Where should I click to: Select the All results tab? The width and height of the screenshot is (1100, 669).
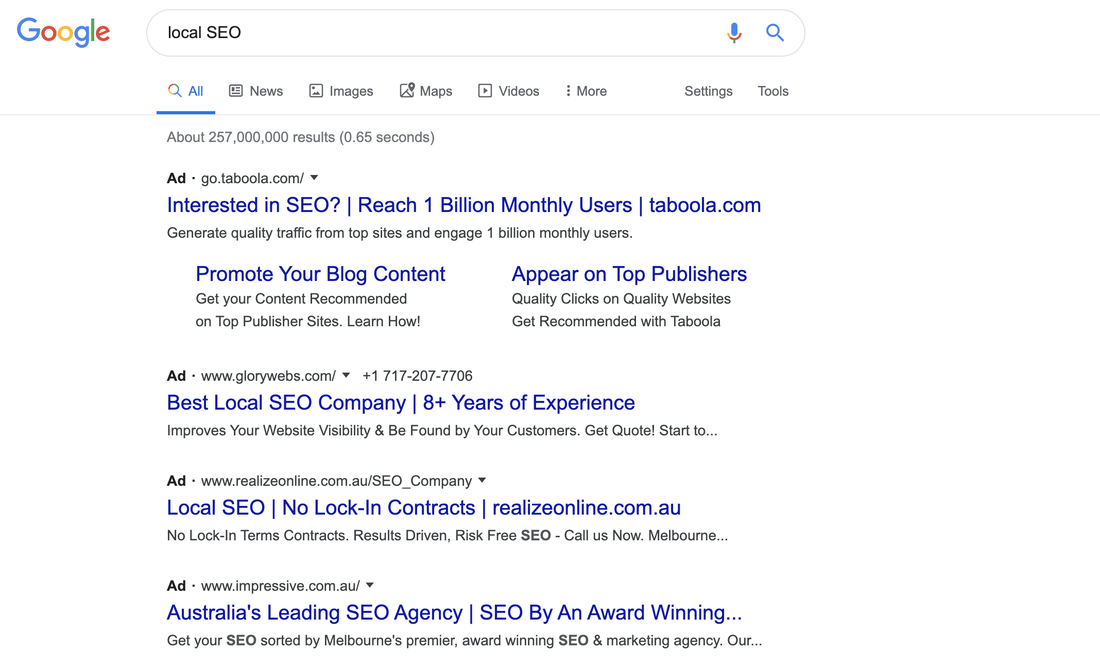(186, 91)
